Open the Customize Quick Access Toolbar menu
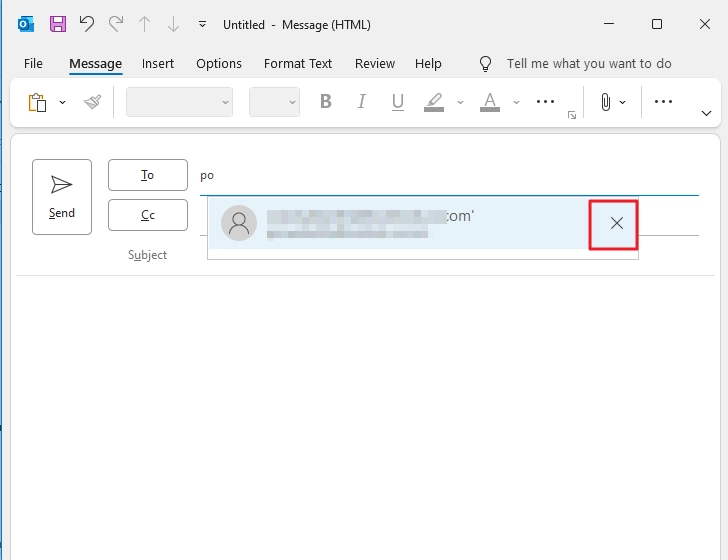Image resolution: width=728 pixels, height=560 pixels. (202, 24)
